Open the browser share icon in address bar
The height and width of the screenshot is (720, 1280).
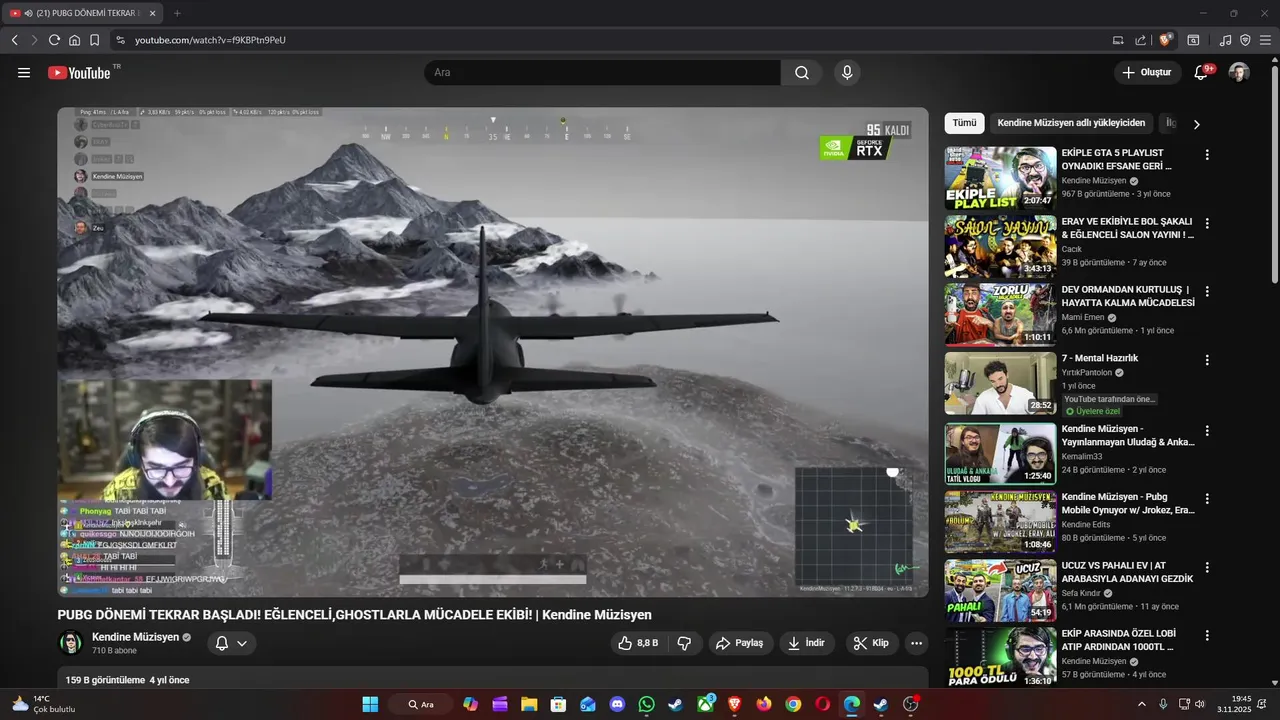1141,40
